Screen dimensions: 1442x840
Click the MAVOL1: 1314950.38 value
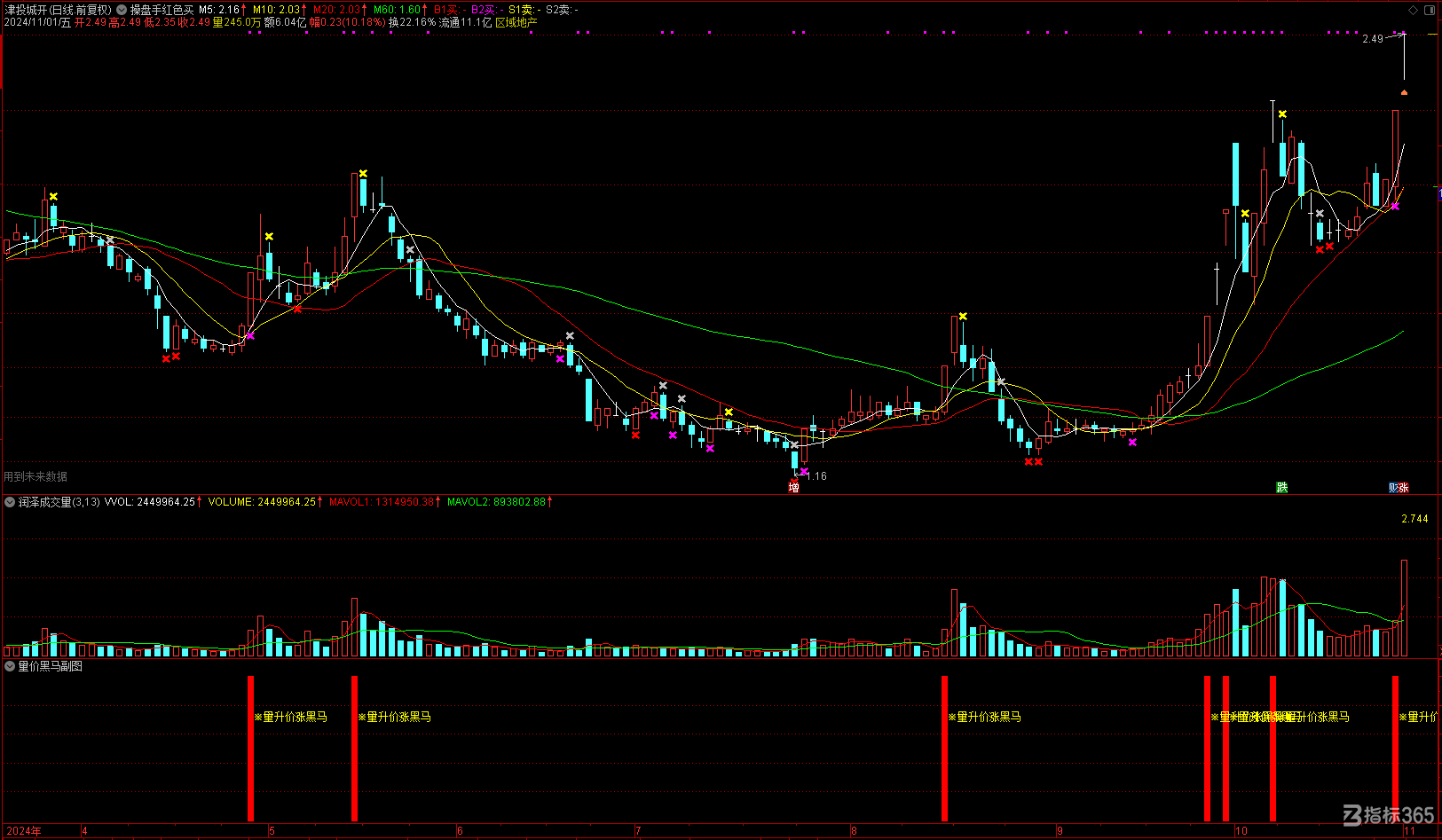(x=382, y=502)
